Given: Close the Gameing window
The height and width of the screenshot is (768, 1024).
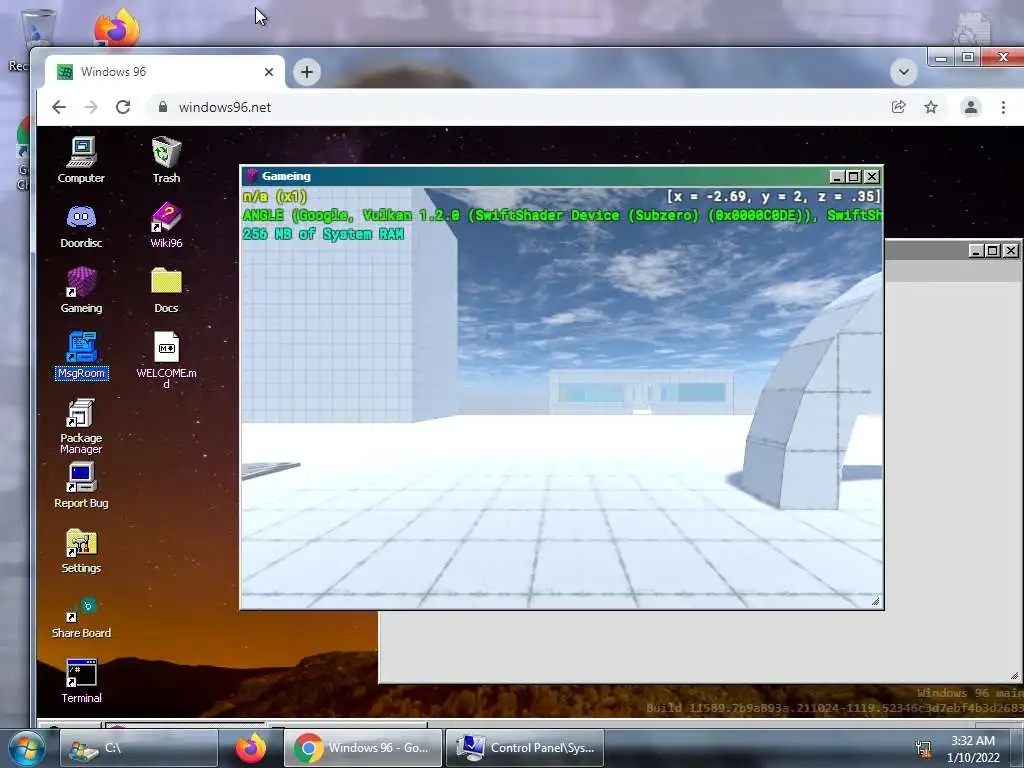Looking at the screenshot, I should pyautogui.click(x=871, y=176).
